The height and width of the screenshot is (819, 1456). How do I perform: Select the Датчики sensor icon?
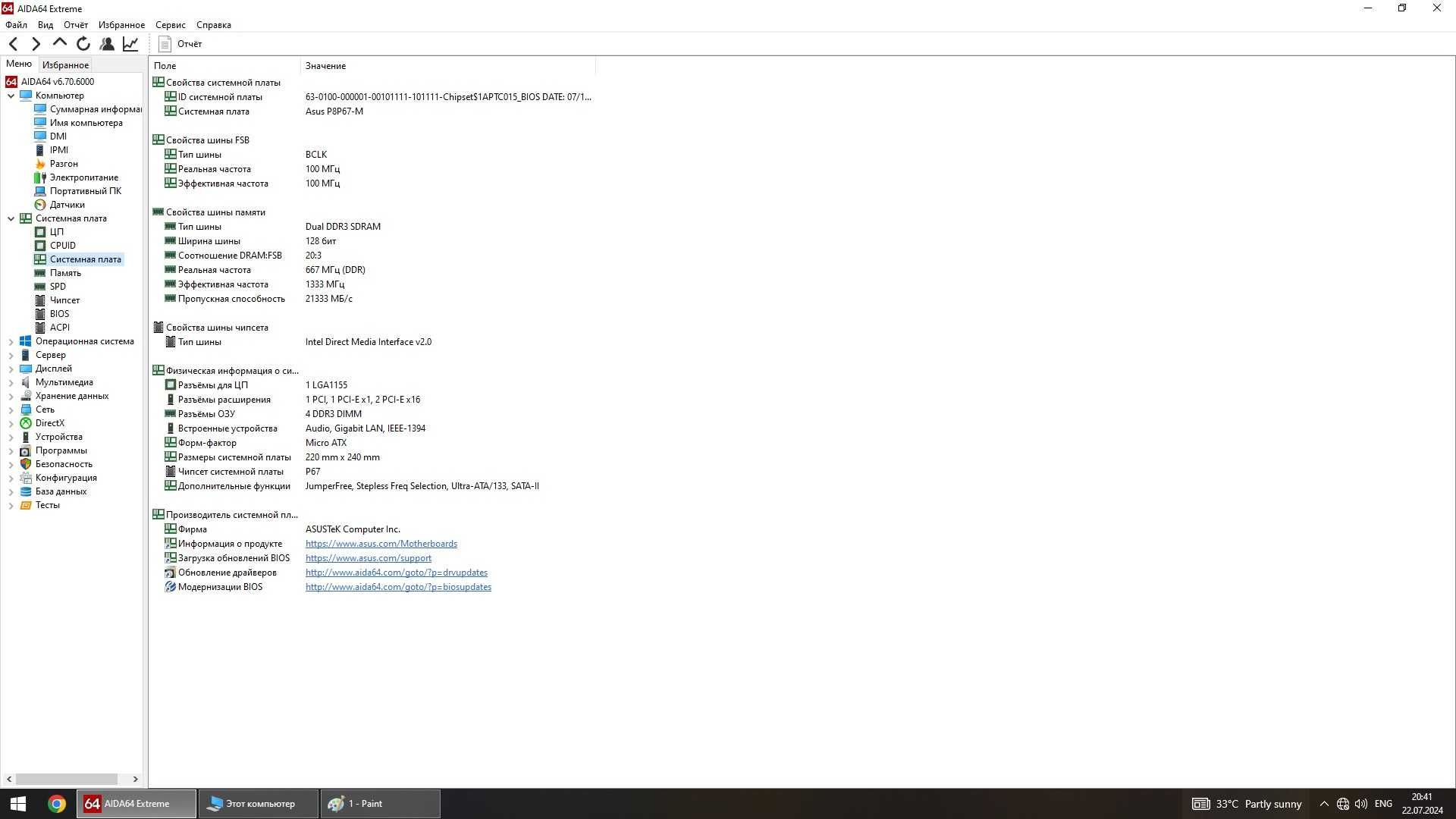pos(40,205)
